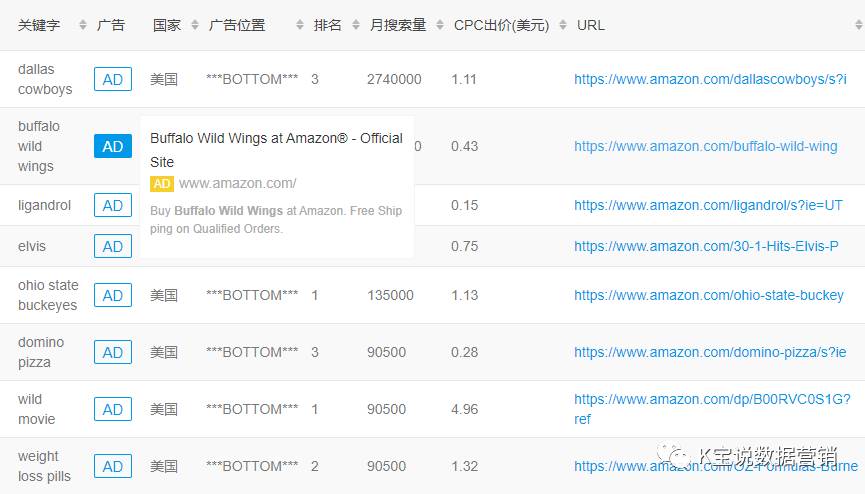865x494 pixels.
Task: Open the amazon.com/dp/B00RVC0S1G URL link
Action: pos(712,409)
